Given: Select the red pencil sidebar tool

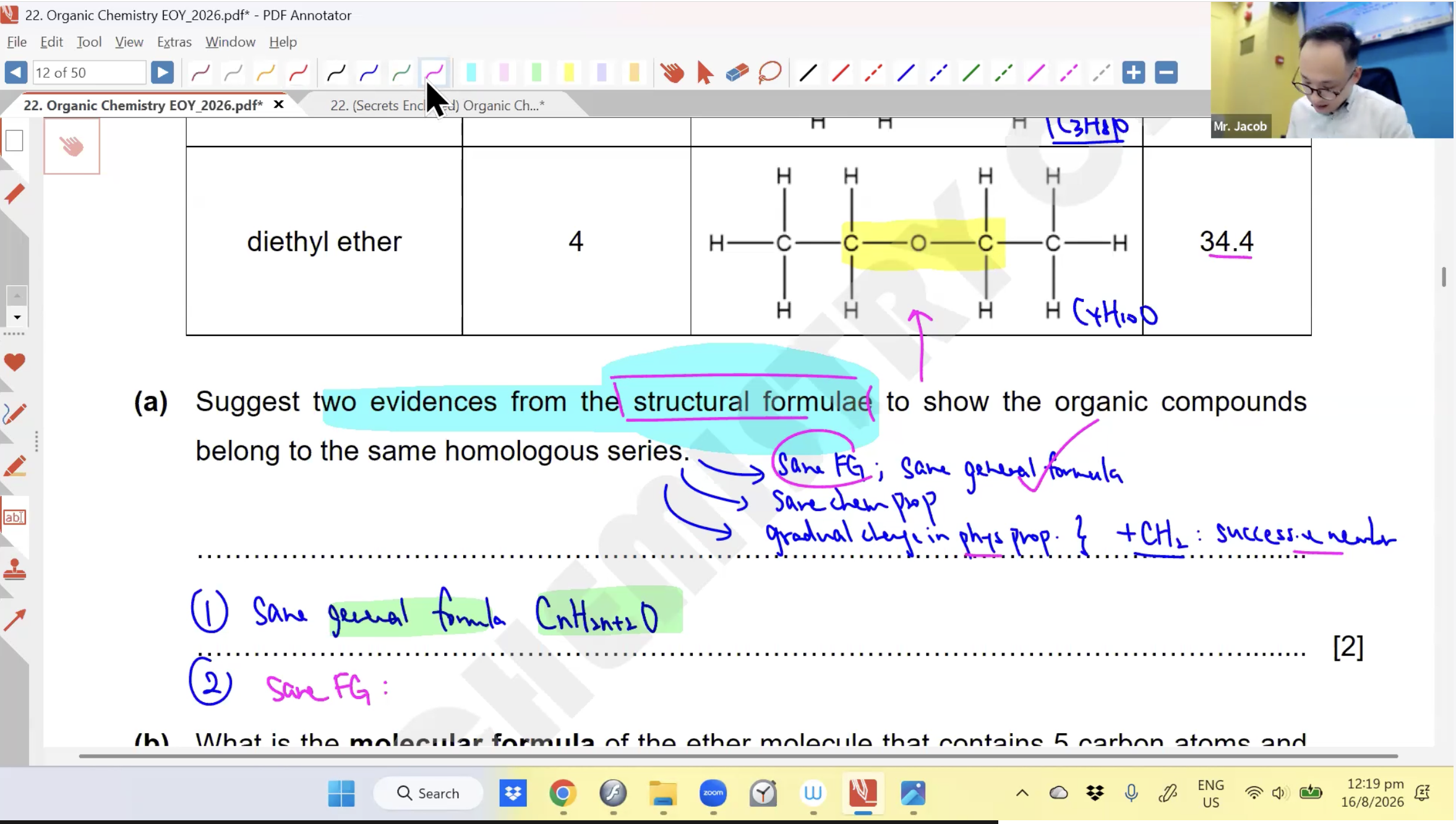Looking at the screenshot, I should point(14,194).
